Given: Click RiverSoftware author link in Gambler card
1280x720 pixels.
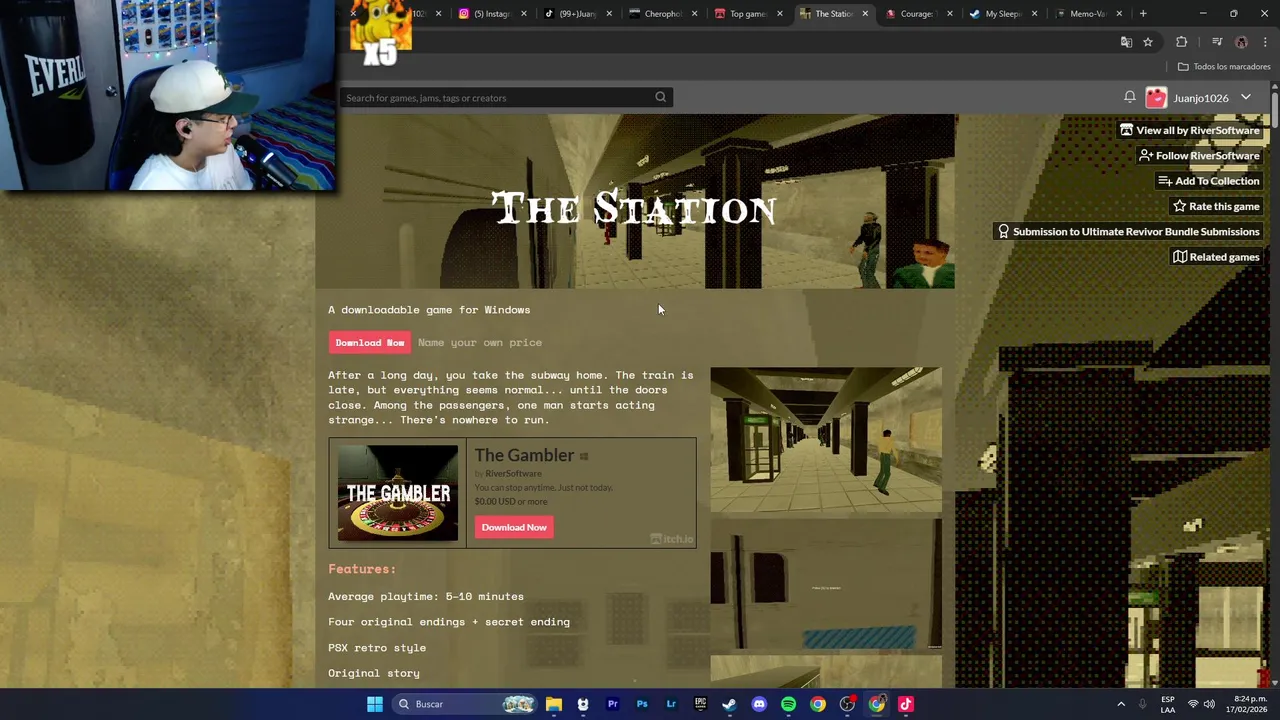Looking at the screenshot, I should click(x=513, y=473).
